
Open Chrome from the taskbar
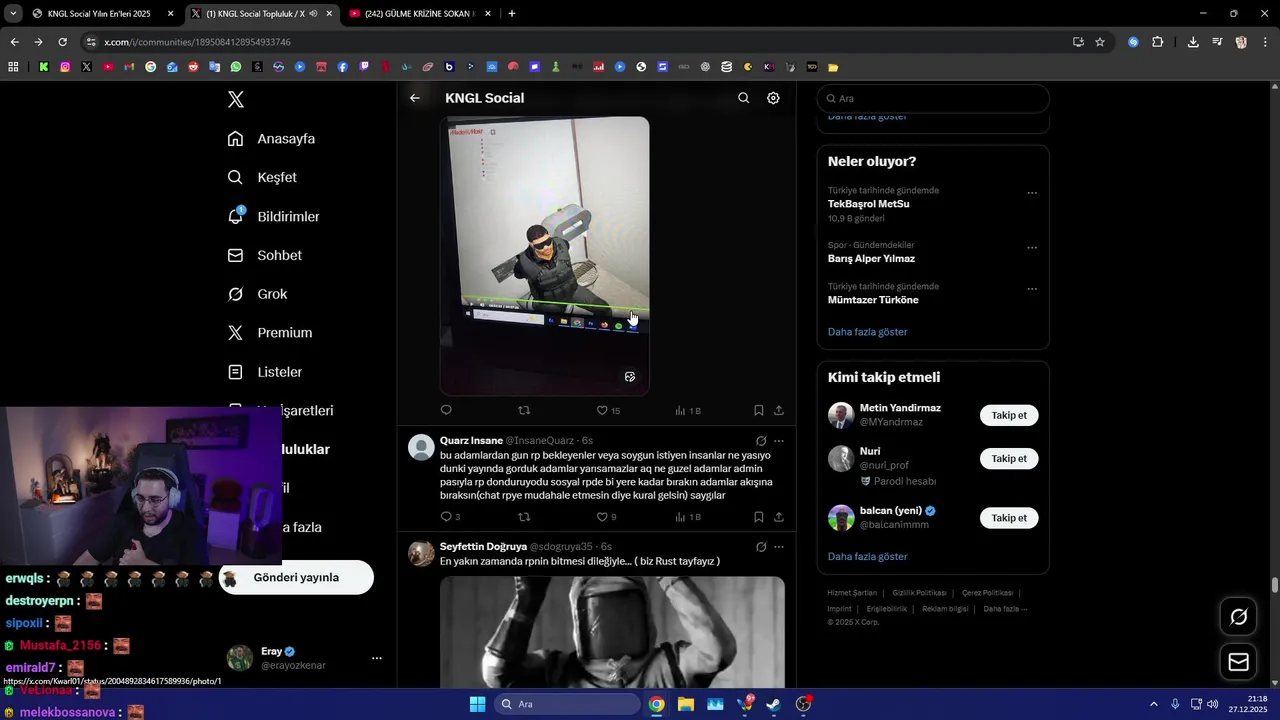pyautogui.click(x=656, y=704)
